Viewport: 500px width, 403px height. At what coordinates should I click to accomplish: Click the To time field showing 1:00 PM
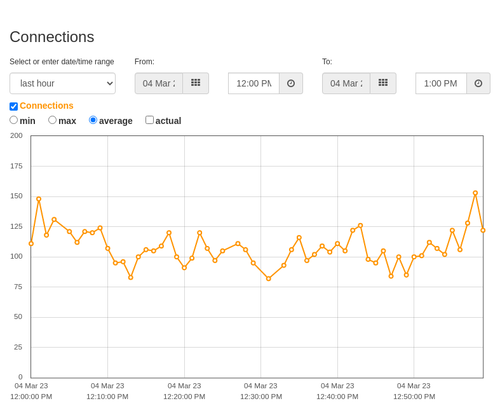click(441, 83)
